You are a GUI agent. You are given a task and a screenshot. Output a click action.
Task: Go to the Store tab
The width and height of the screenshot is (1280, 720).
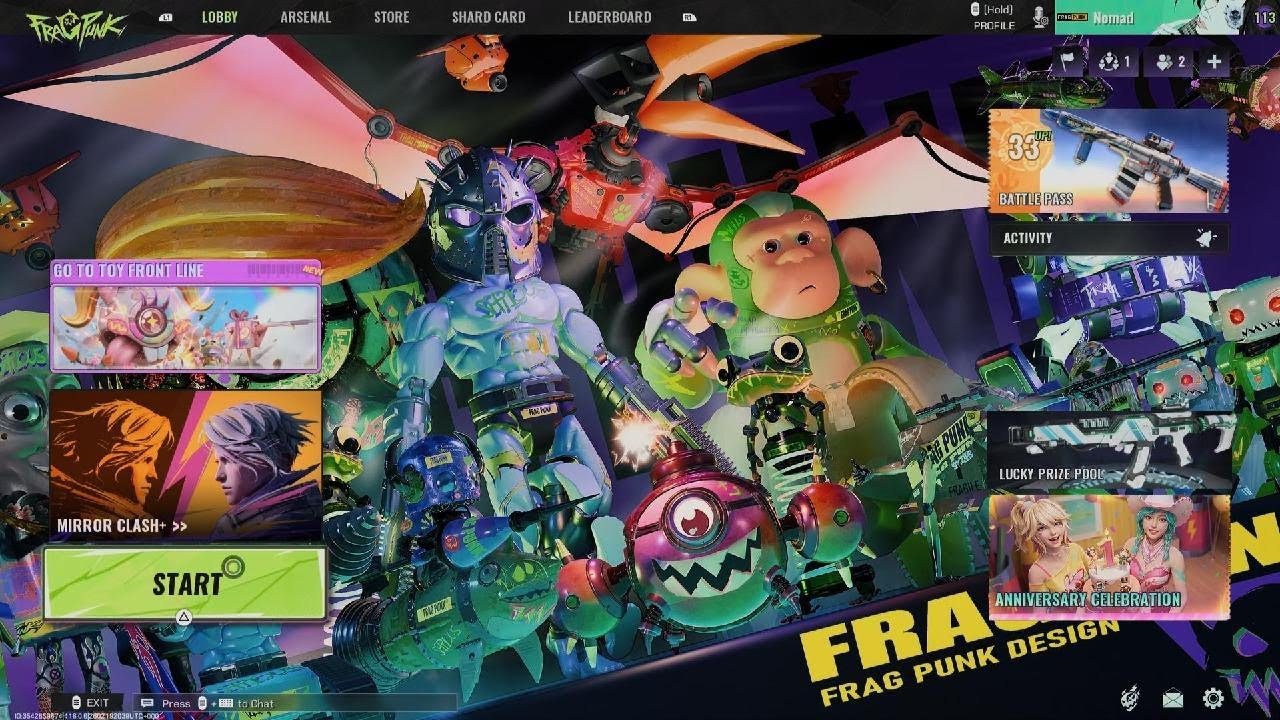(391, 17)
